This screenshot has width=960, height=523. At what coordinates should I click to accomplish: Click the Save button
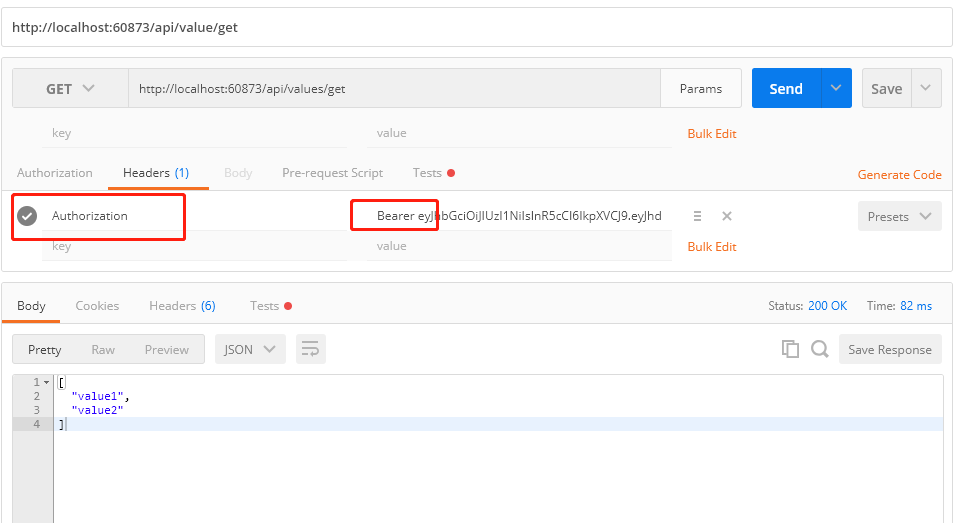click(887, 88)
